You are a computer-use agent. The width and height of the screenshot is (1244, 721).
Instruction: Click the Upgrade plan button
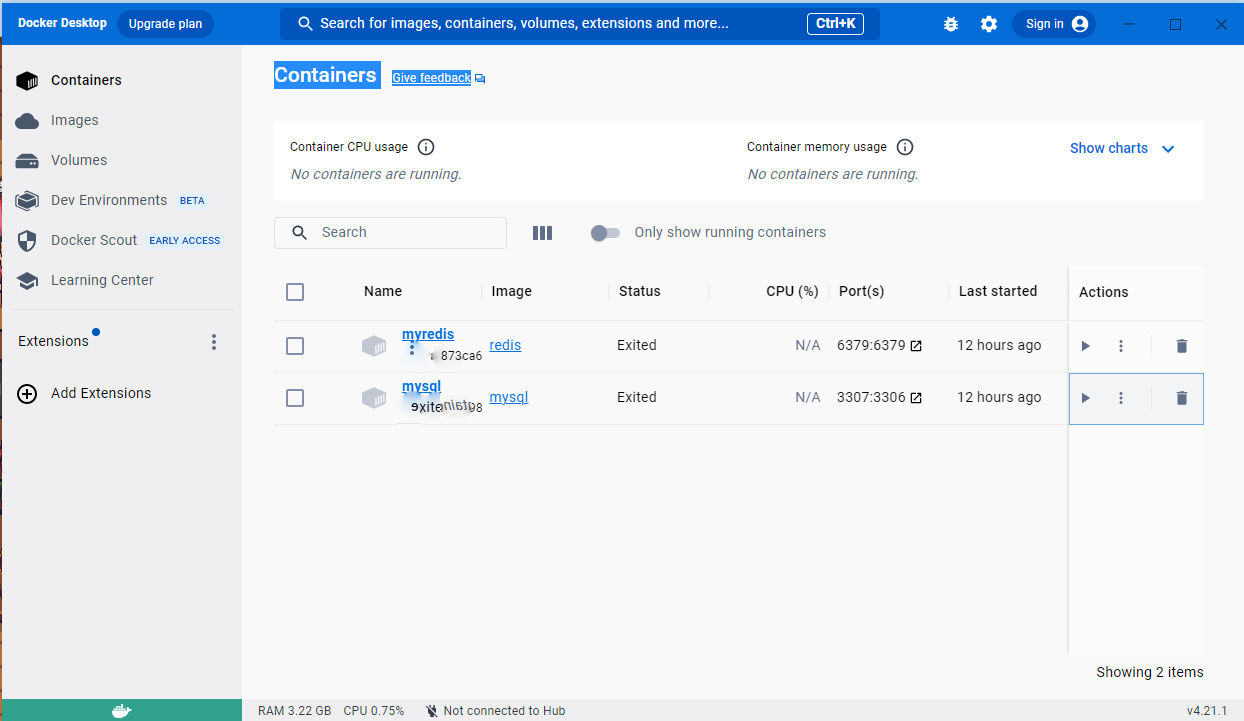(x=165, y=24)
